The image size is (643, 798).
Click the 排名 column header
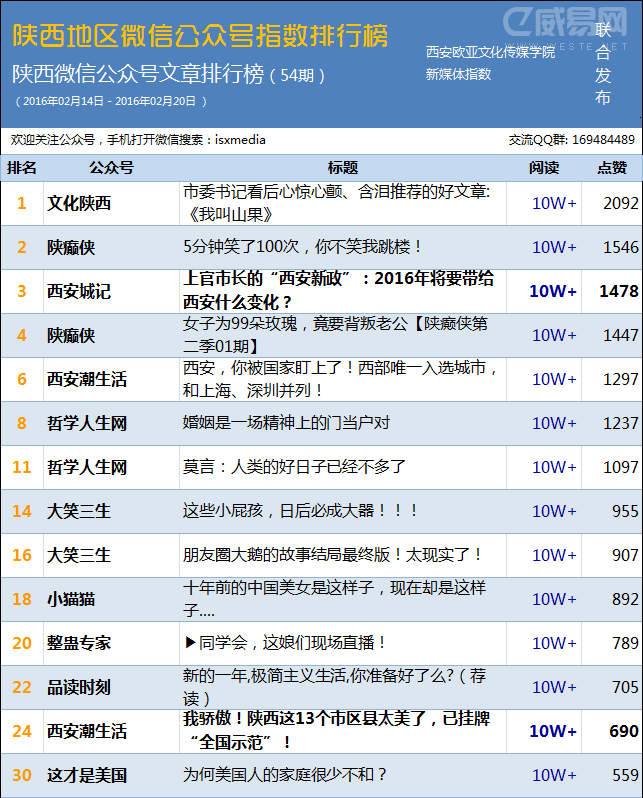pos(21,168)
